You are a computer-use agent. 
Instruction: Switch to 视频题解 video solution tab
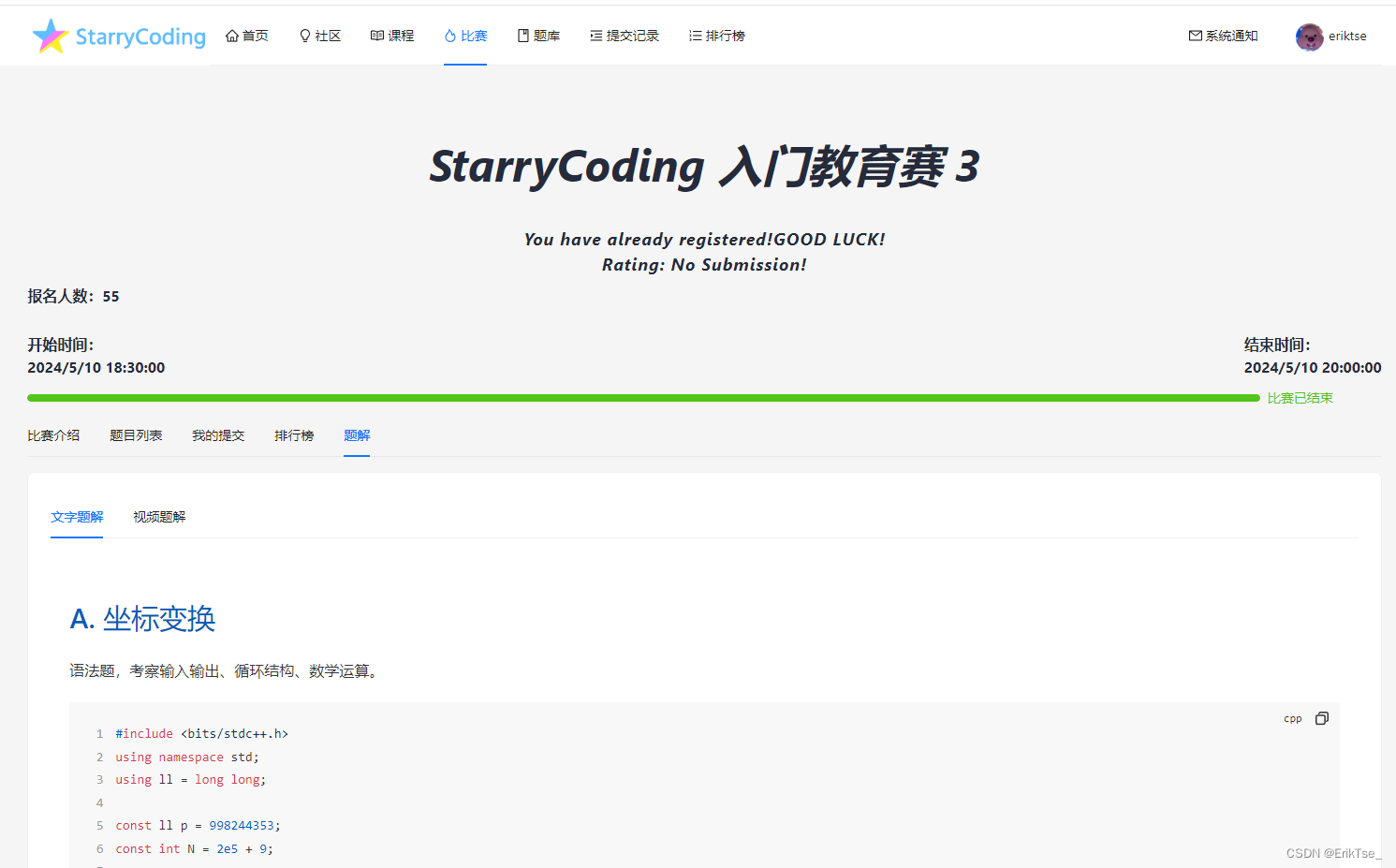click(159, 517)
